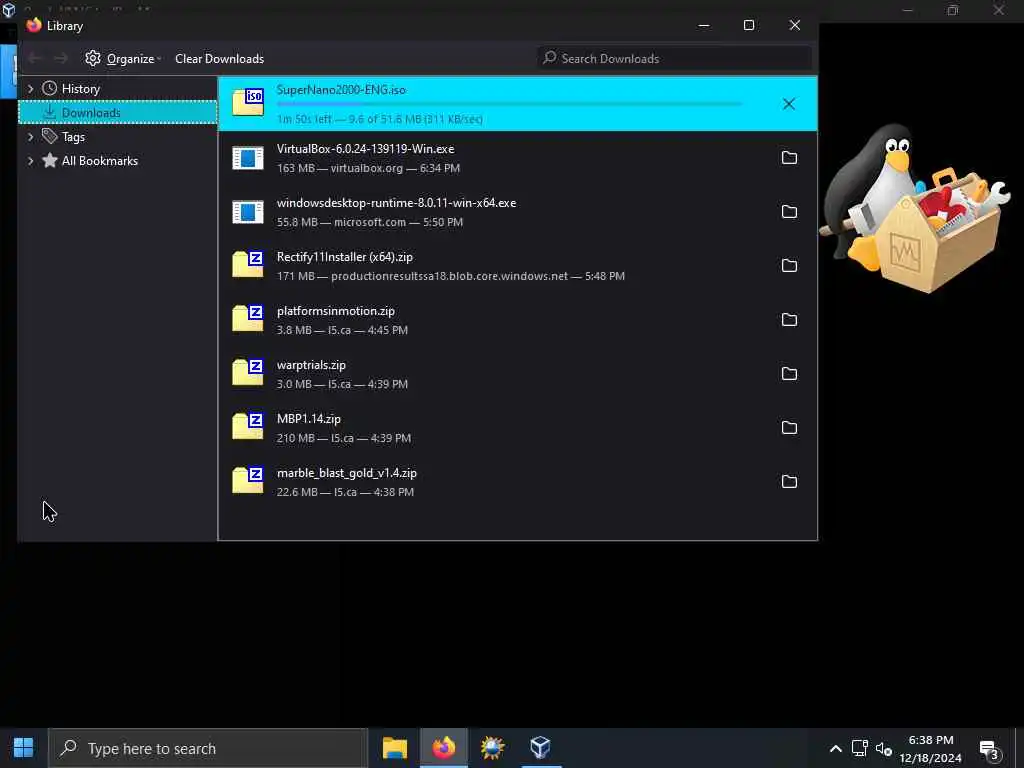The height and width of the screenshot is (768, 1024).
Task: Select the MBP1.14.zip file name
Action: tap(309, 419)
